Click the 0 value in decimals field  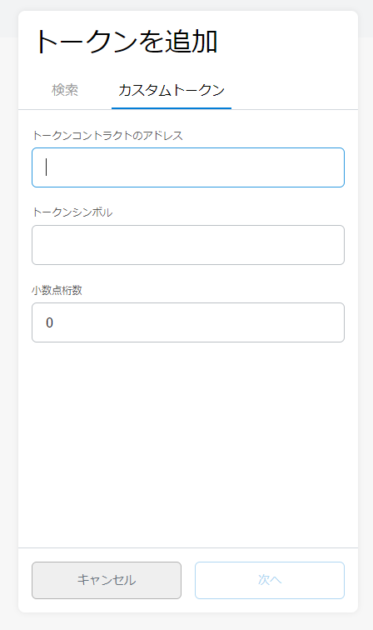pos(49,323)
